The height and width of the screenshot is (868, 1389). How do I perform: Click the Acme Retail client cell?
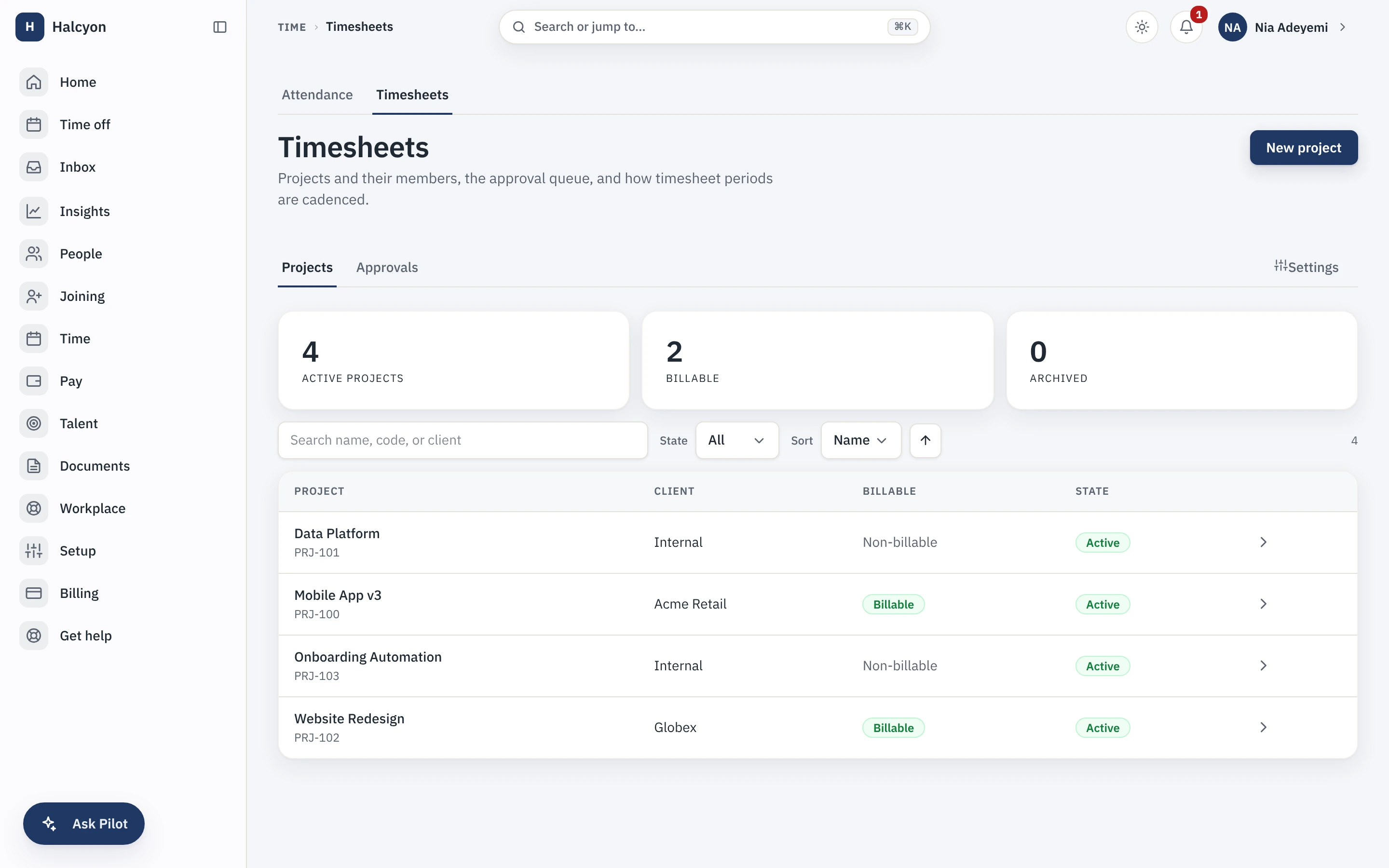pyautogui.click(x=690, y=604)
